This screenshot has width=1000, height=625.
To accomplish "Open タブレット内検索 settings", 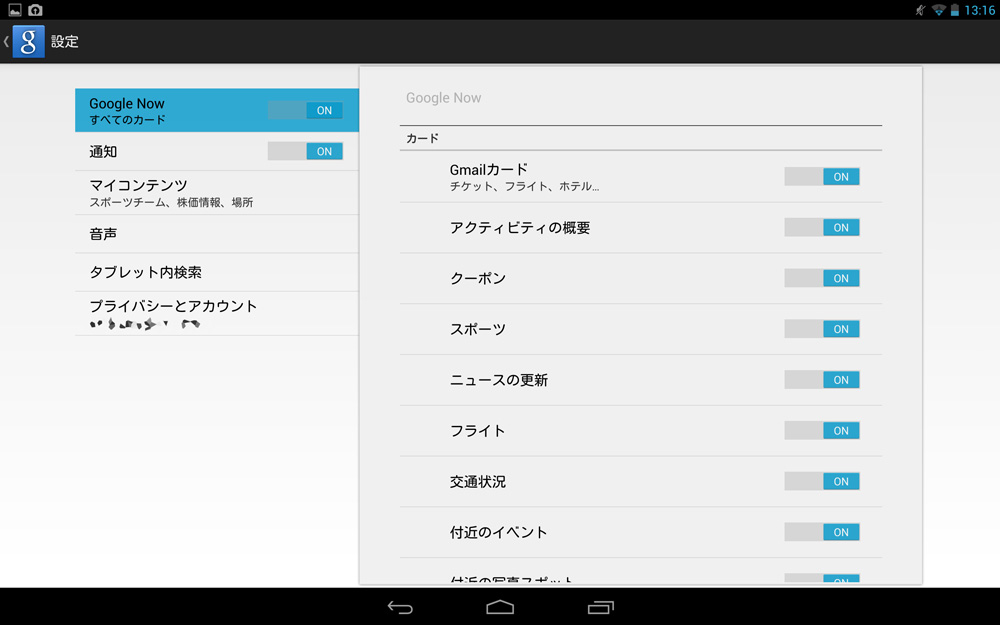I will [x=217, y=272].
